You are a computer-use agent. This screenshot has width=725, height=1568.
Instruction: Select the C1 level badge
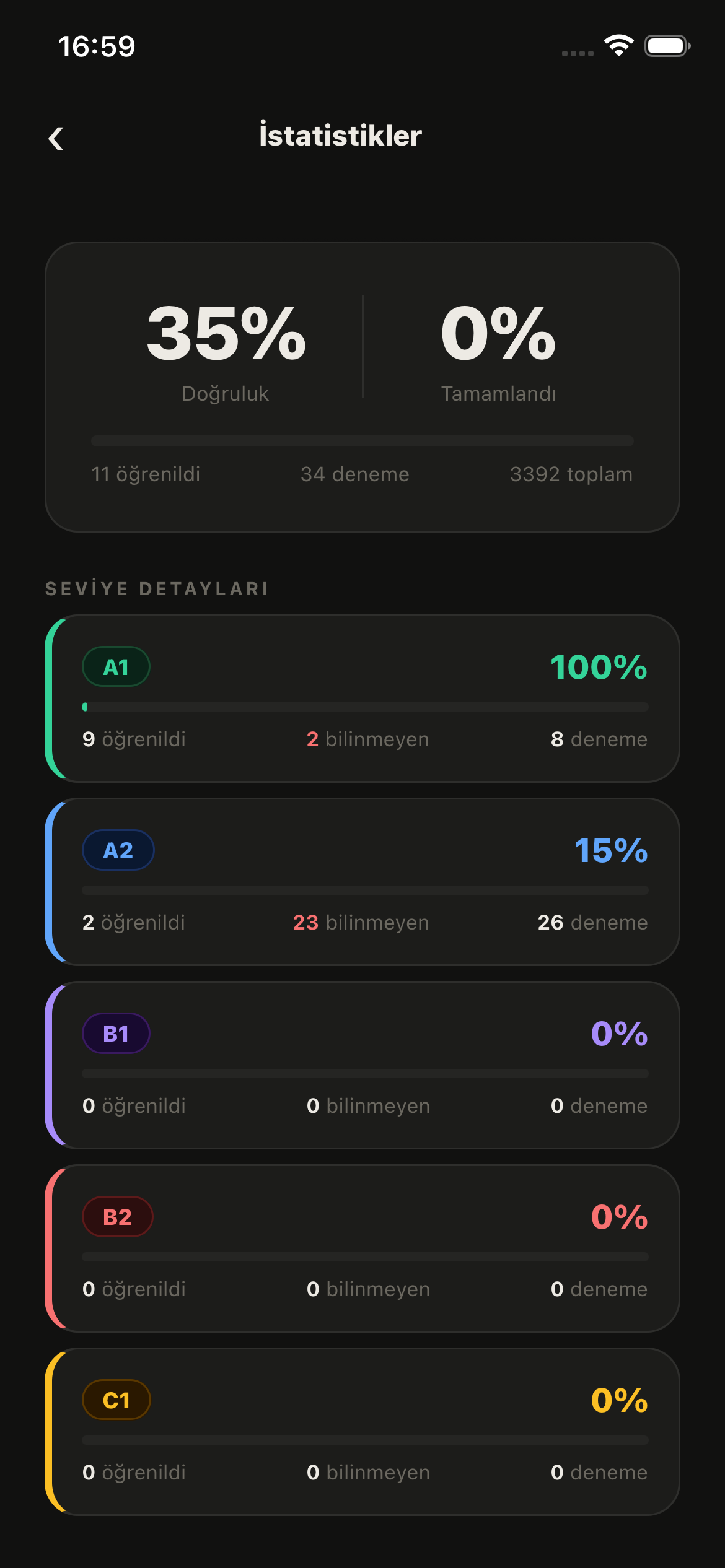coord(115,1400)
